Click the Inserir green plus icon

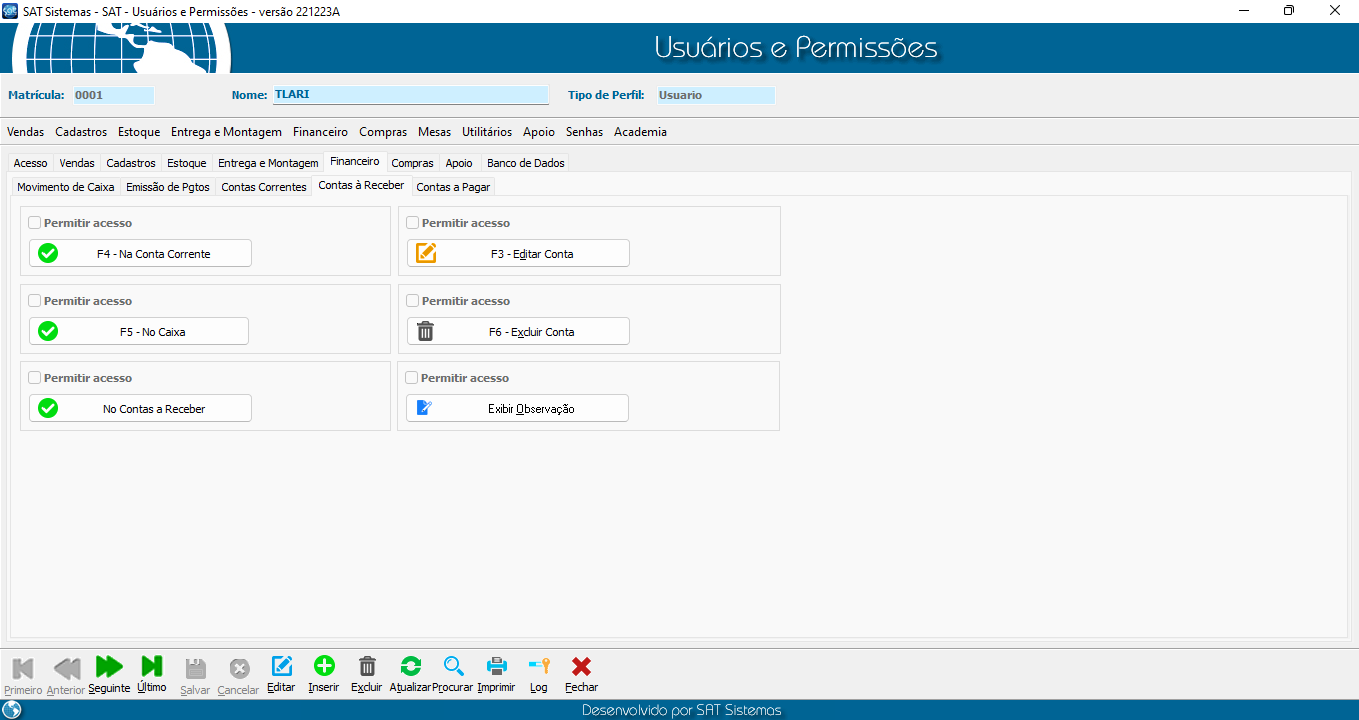(324, 667)
